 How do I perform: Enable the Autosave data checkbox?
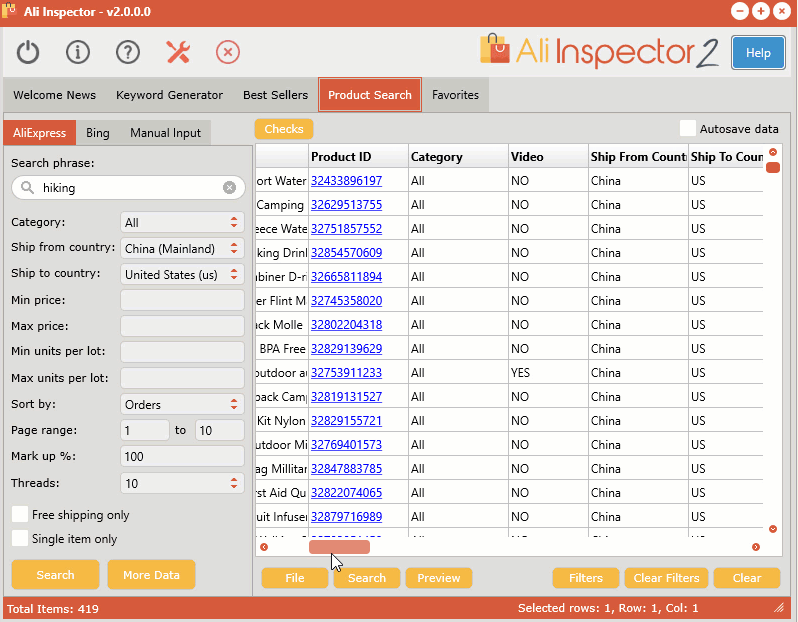click(688, 129)
